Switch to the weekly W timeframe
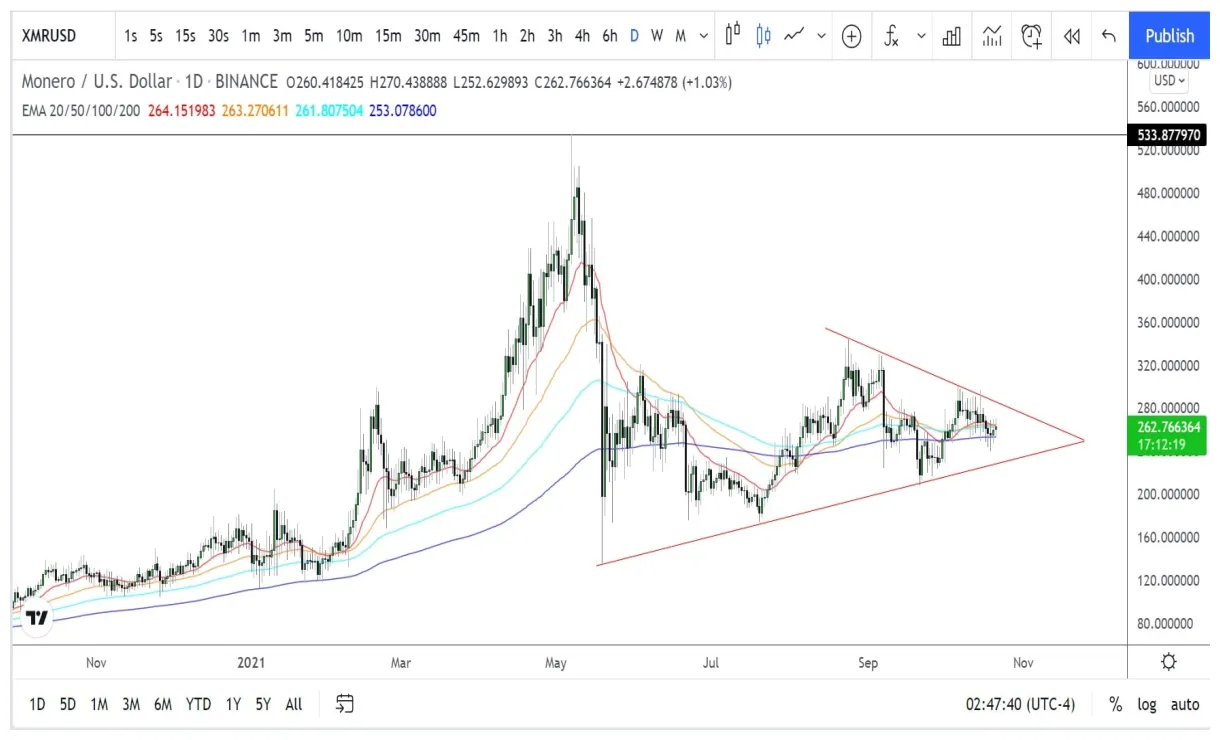 (x=656, y=35)
